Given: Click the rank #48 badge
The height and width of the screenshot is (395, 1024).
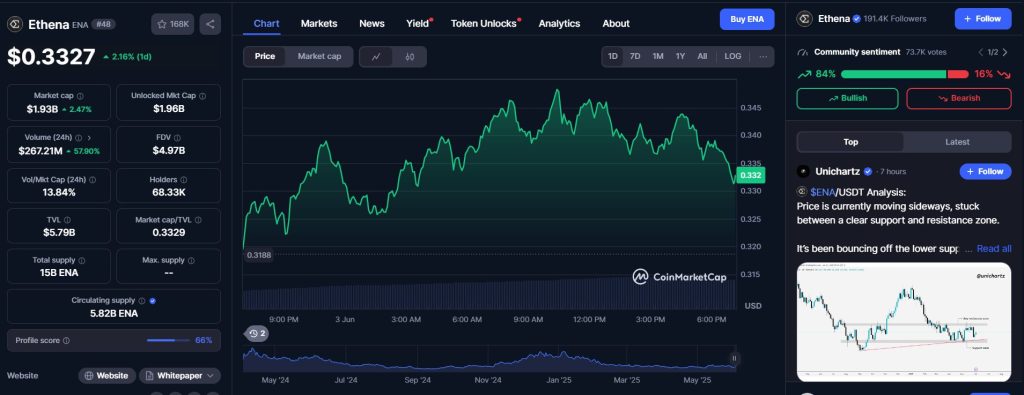Looking at the screenshot, I should click(103, 24).
